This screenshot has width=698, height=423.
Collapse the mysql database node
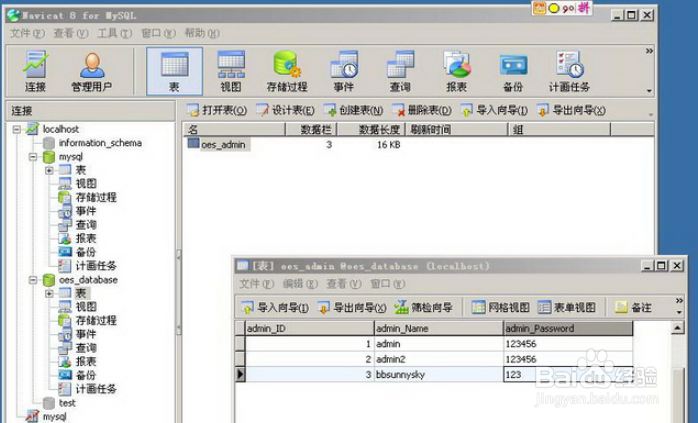(x=33, y=157)
